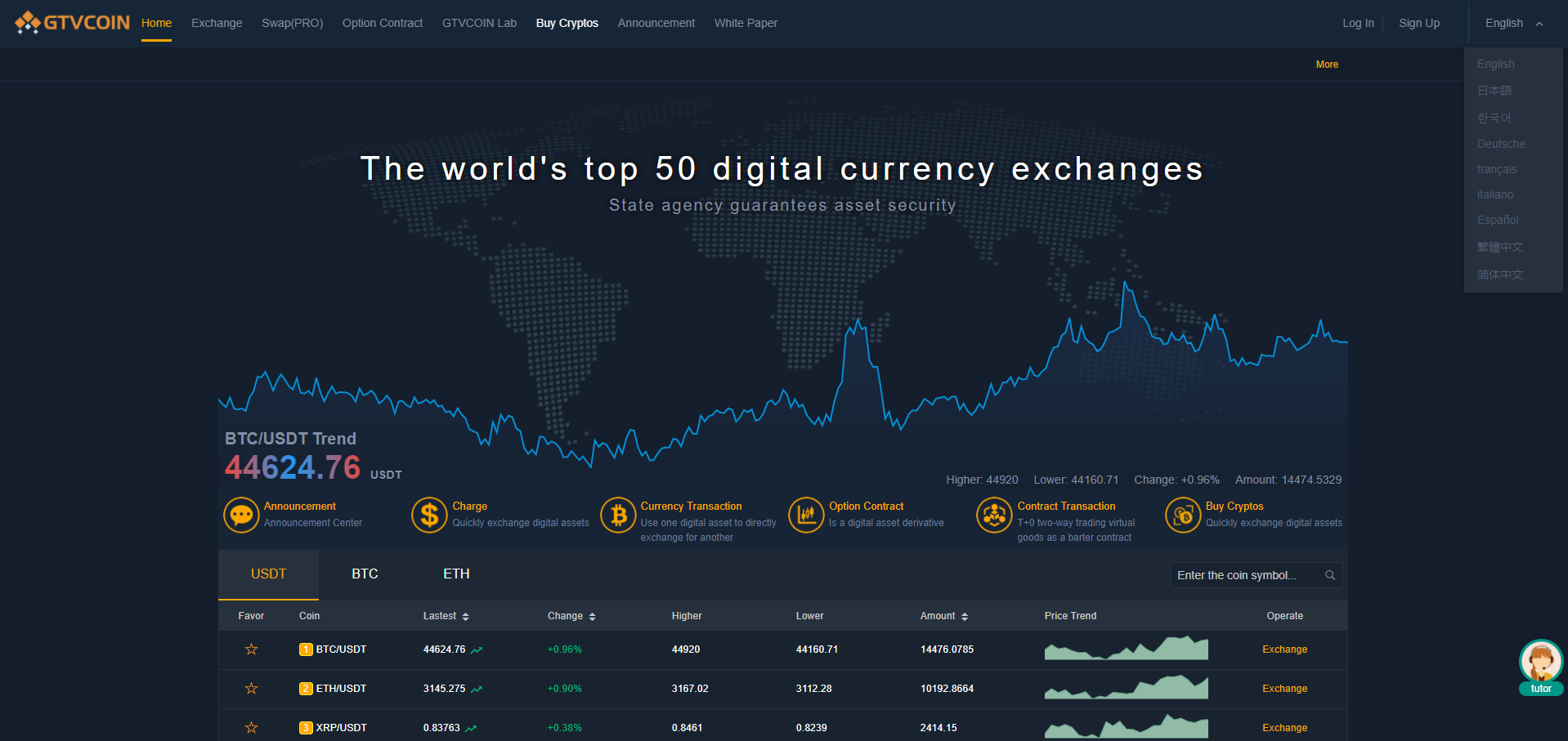Favorite XRP/USDT with the star
This screenshot has width=1568, height=741.
tap(252, 728)
